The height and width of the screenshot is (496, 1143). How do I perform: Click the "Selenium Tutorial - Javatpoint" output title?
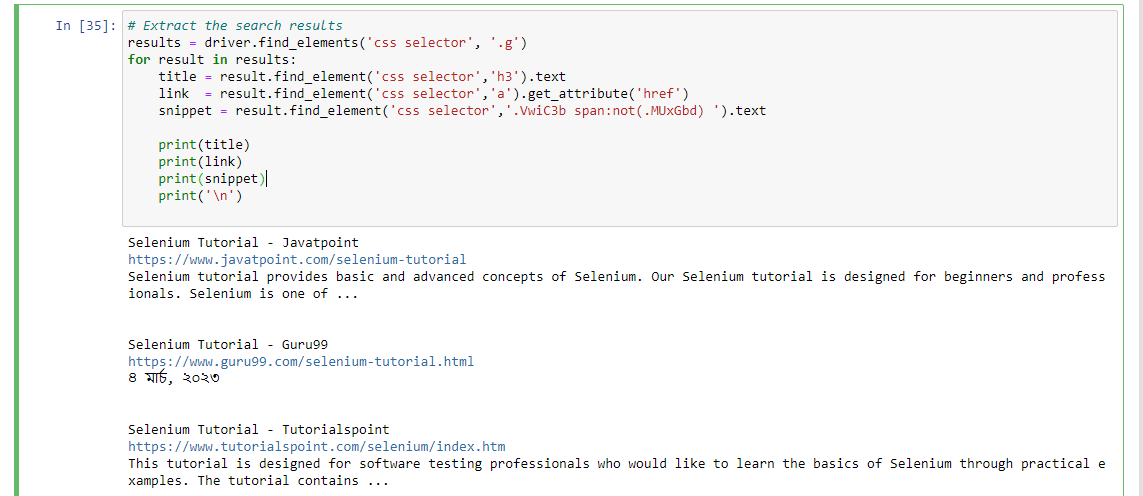tap(243, 242)
